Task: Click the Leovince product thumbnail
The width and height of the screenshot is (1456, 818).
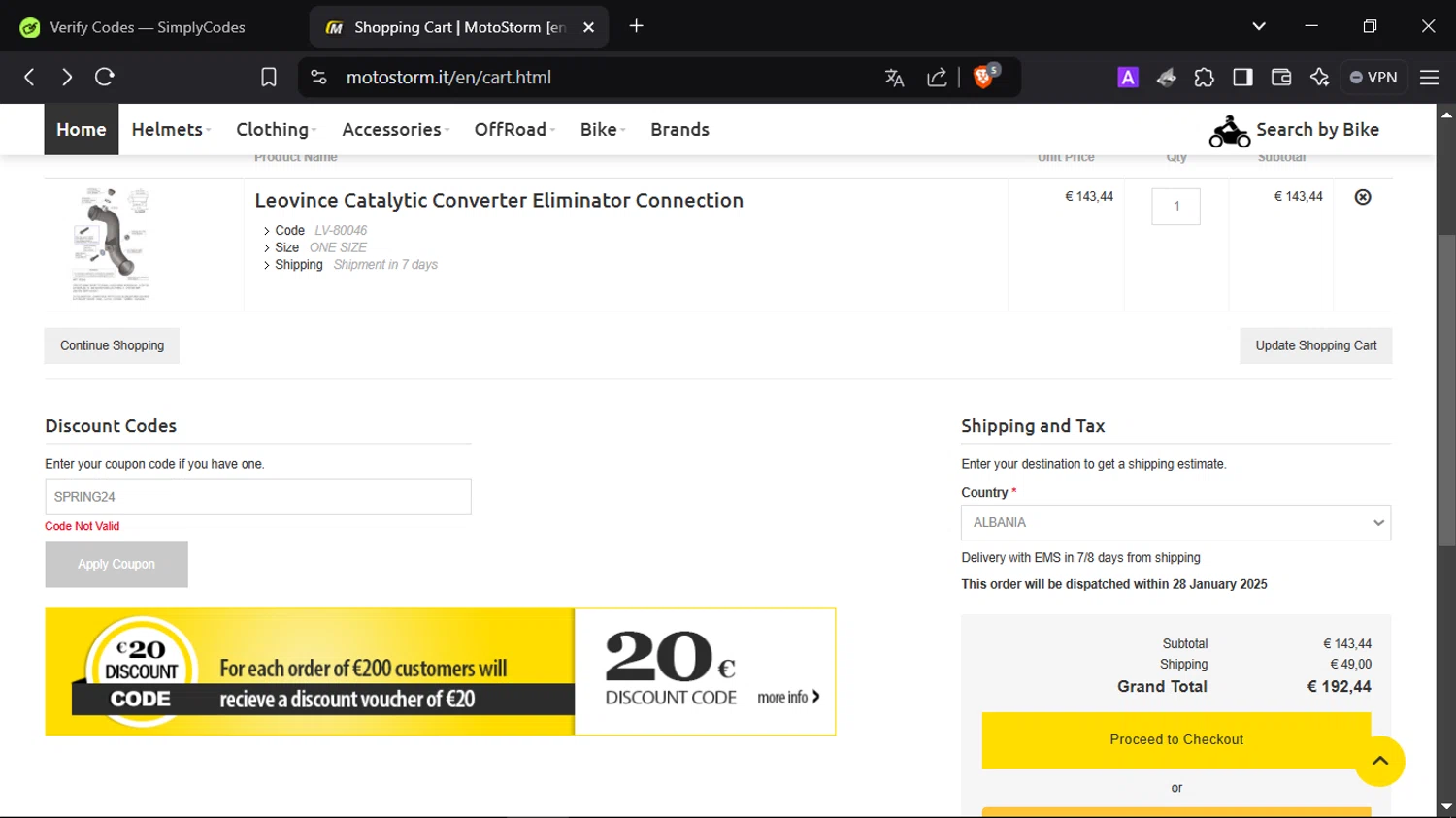Action: 112,244
